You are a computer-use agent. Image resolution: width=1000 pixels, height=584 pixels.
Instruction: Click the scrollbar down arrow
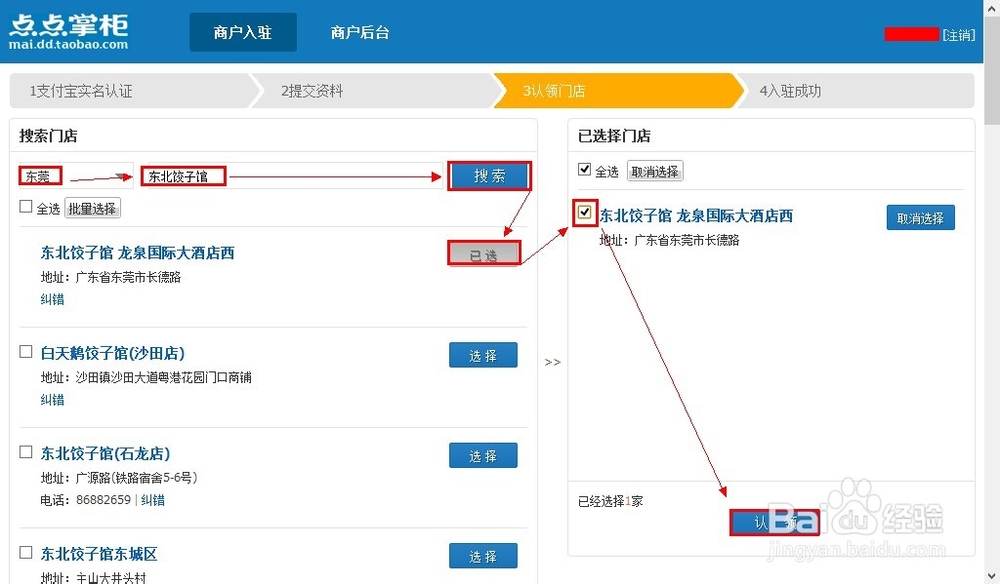[992, 575]
